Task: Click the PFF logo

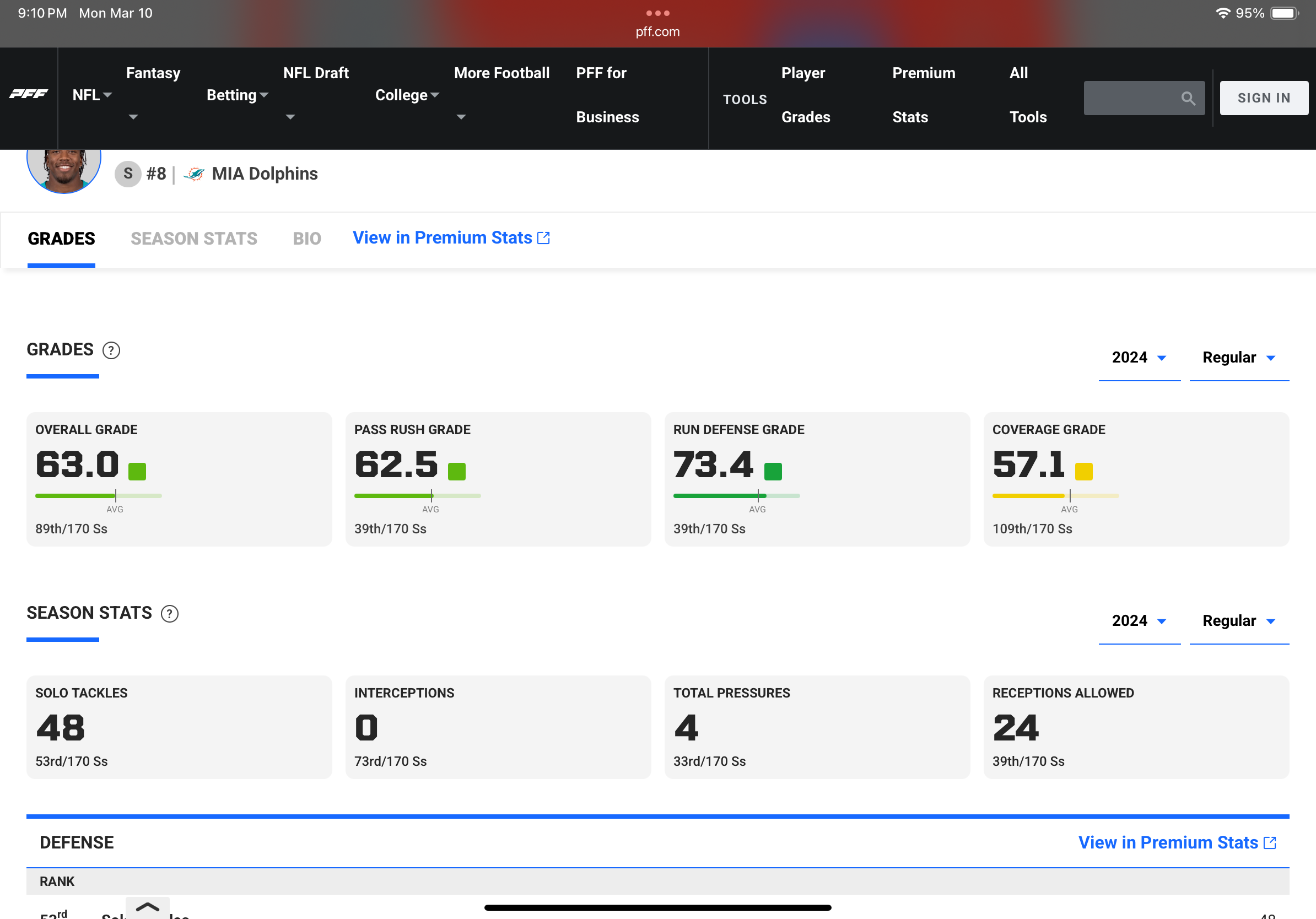Action: coord(29,94)
